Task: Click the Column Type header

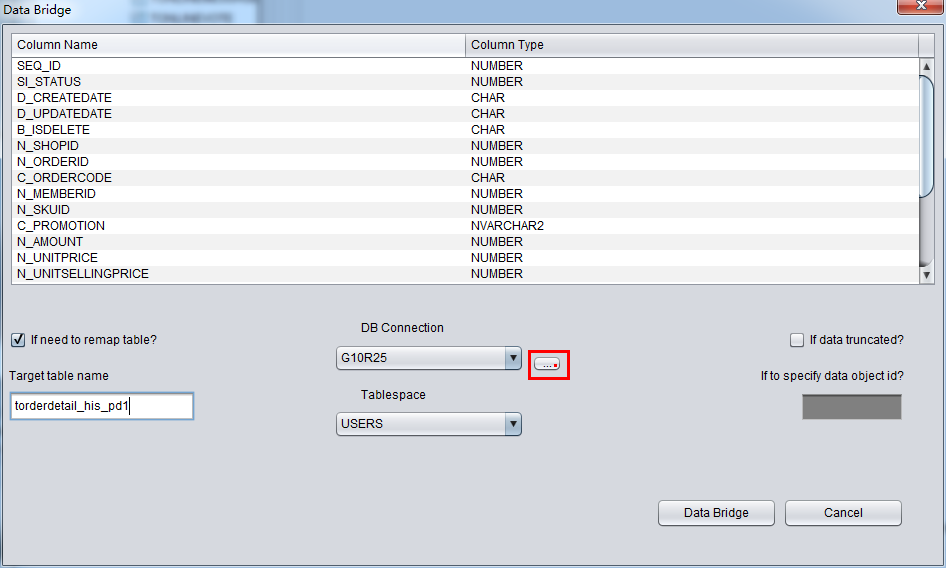Action: pos(690,45)
